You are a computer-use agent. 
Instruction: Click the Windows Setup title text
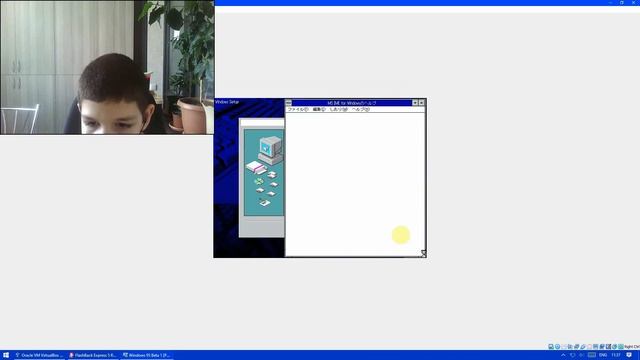(227, 102)
